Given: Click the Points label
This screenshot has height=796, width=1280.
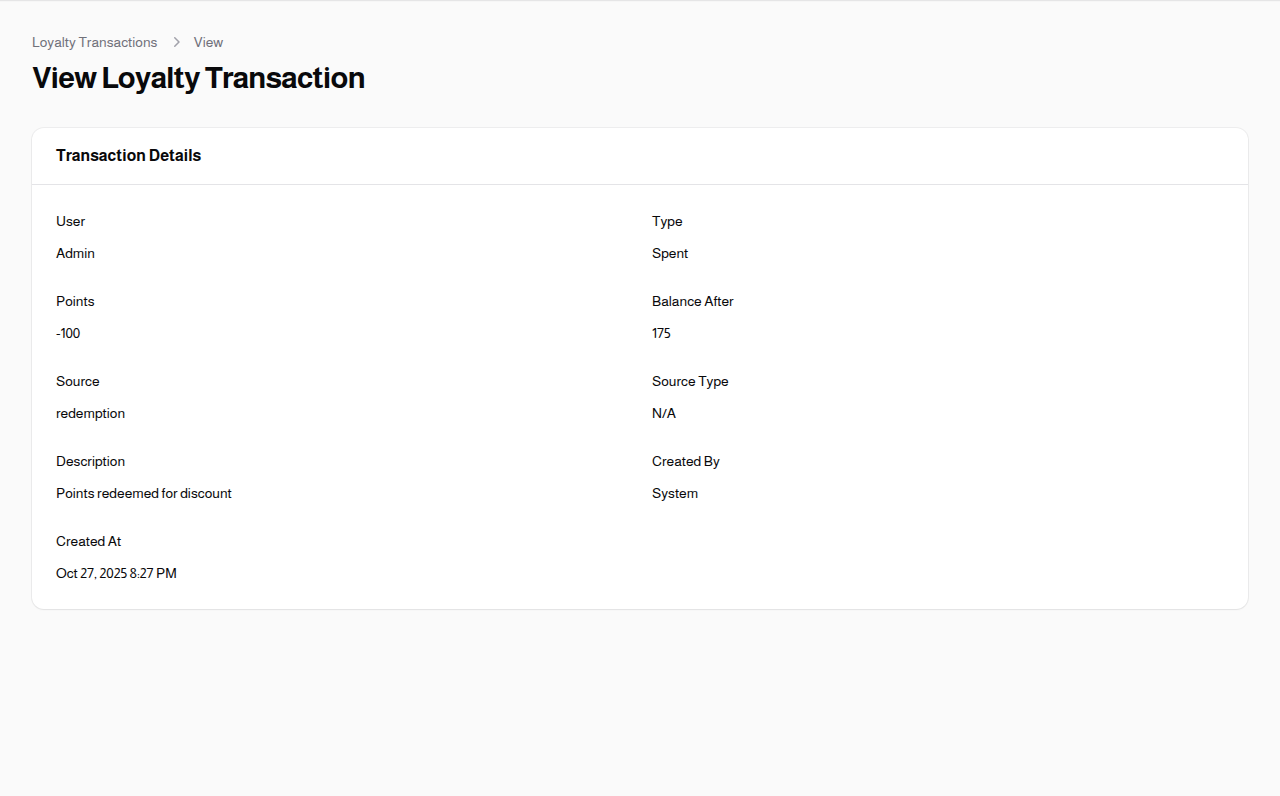Looking at the screenshot, I should pyautogui.click(x=75, y=301).
